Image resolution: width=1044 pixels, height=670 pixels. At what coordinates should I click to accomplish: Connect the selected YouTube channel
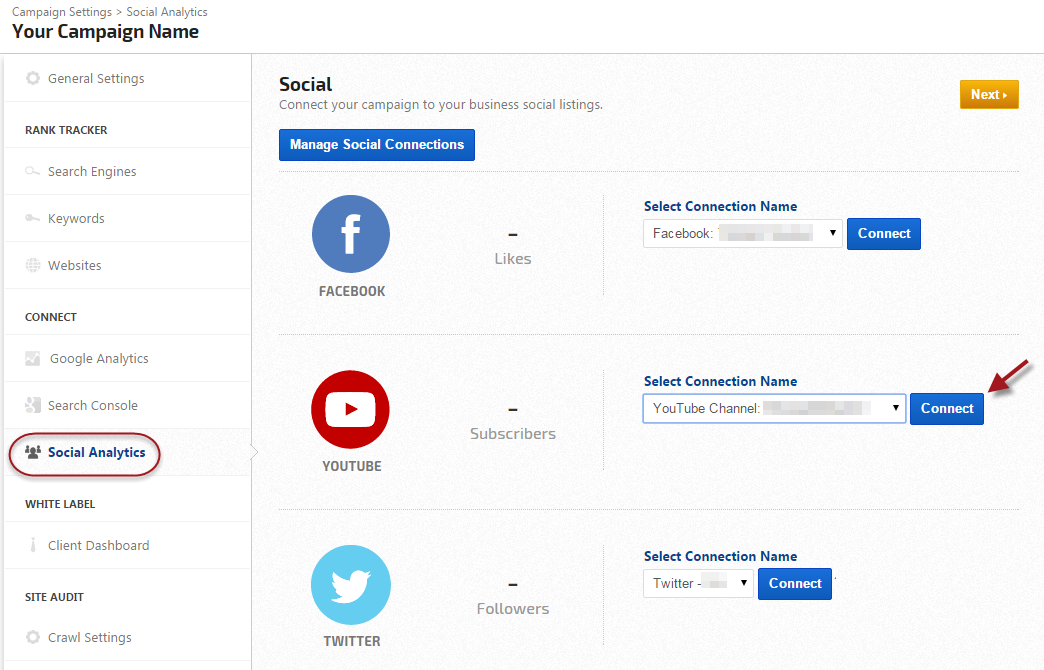click(x=946, y=409)
